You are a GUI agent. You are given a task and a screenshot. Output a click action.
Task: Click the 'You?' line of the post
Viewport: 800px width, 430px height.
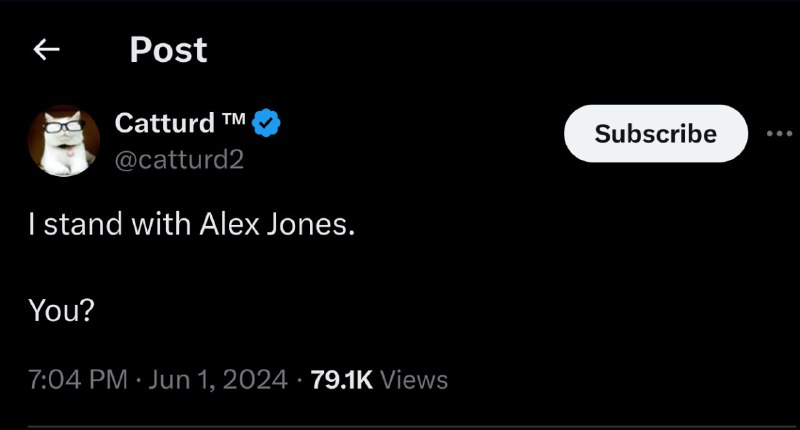point(61,310)
